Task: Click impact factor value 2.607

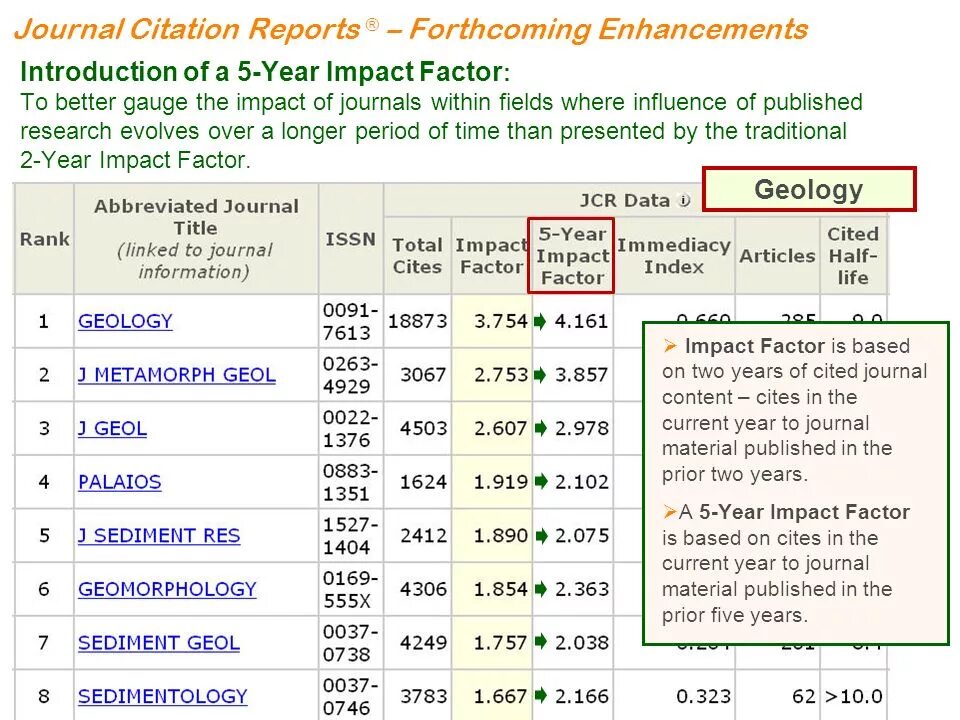Action: [501, 428]
